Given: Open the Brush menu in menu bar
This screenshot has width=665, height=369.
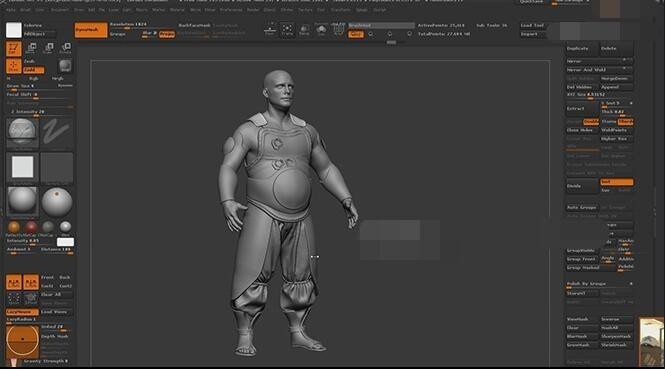Looking at the screenshot, I should click(25, 10).
